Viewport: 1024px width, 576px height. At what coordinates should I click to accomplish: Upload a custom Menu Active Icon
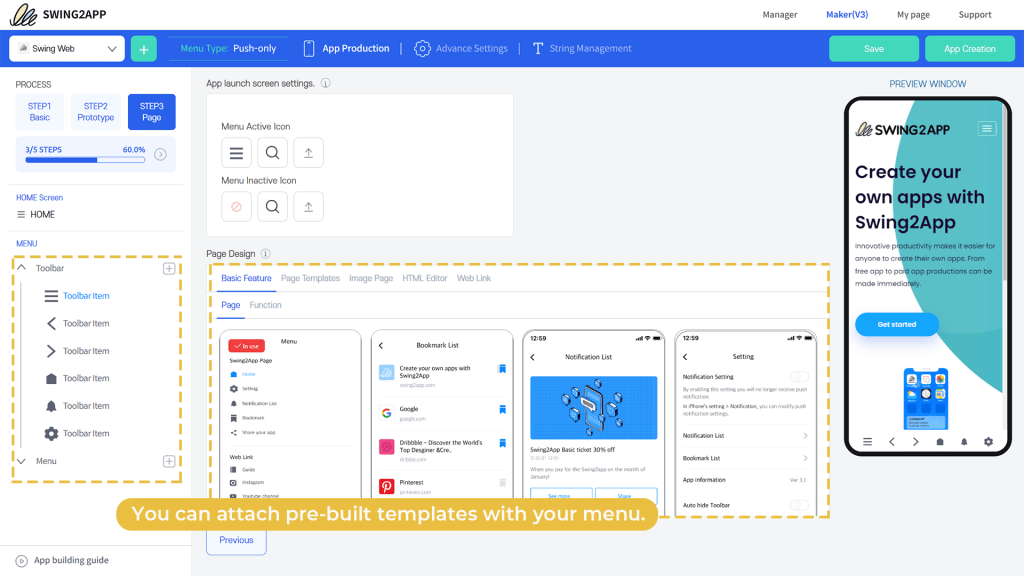[x=308, y=153]
